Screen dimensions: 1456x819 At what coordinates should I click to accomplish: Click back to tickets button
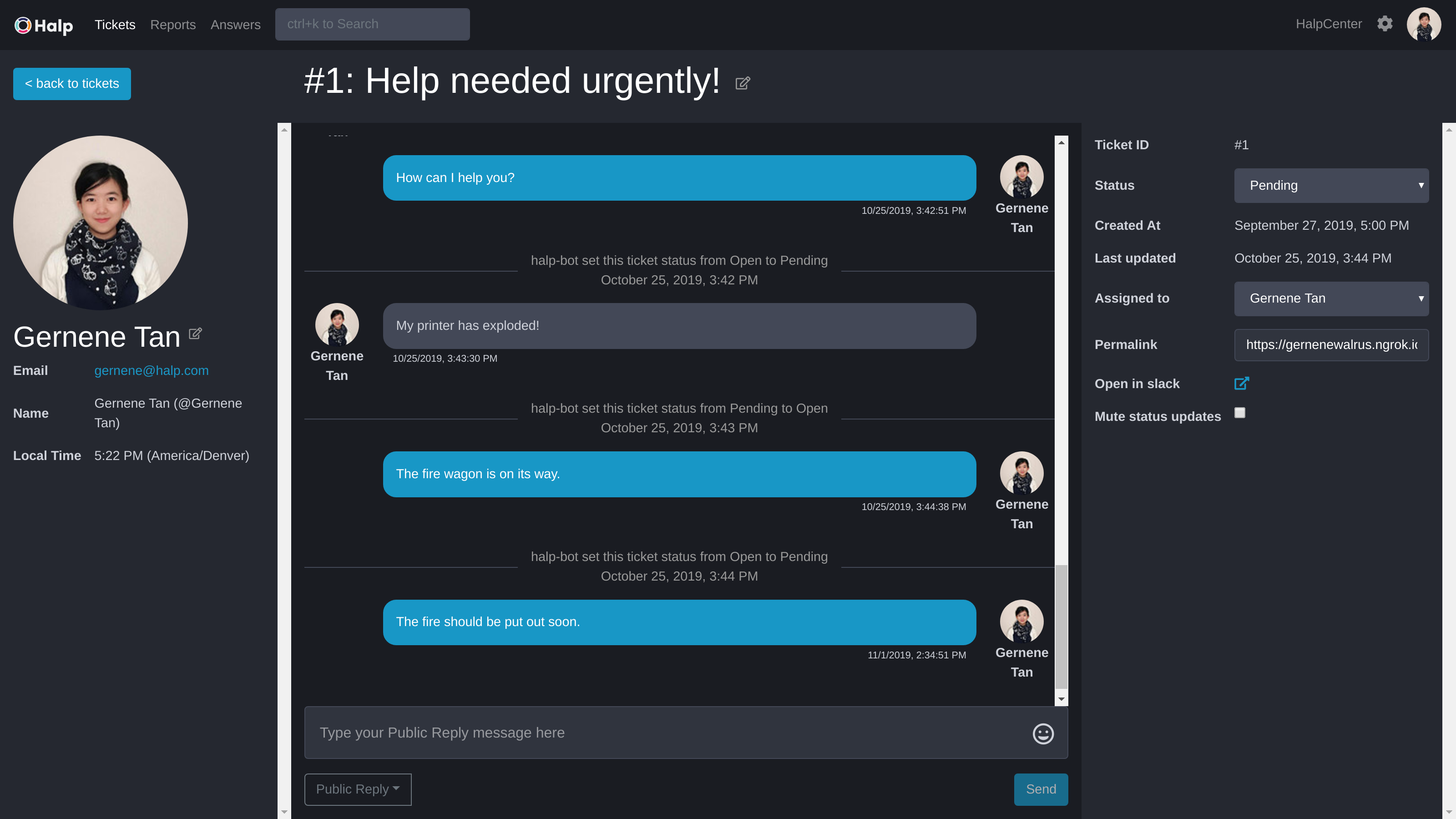(x=72, y=83)
